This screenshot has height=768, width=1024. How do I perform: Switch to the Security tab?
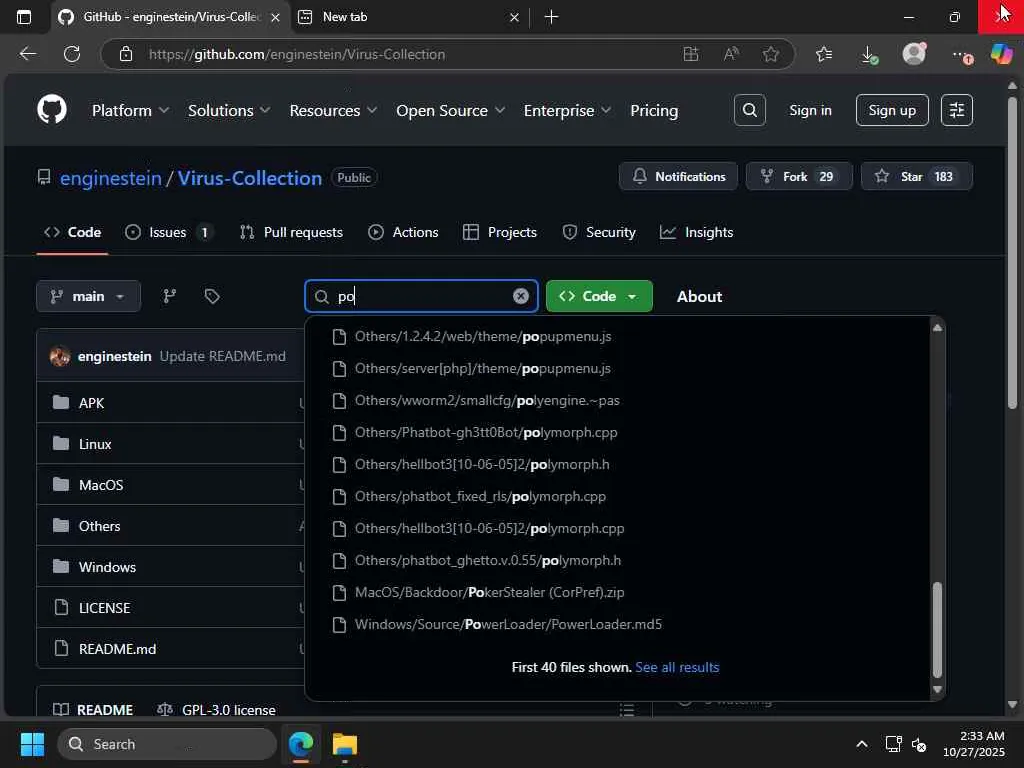[599, 232]
